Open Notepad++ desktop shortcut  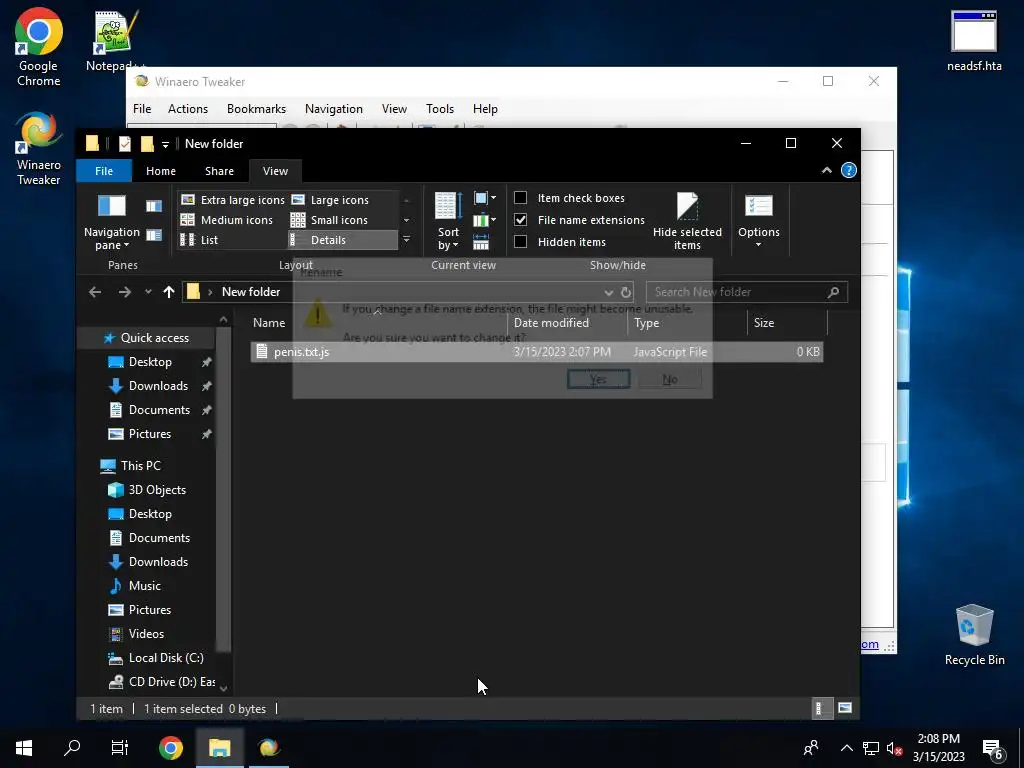point(116,40)
